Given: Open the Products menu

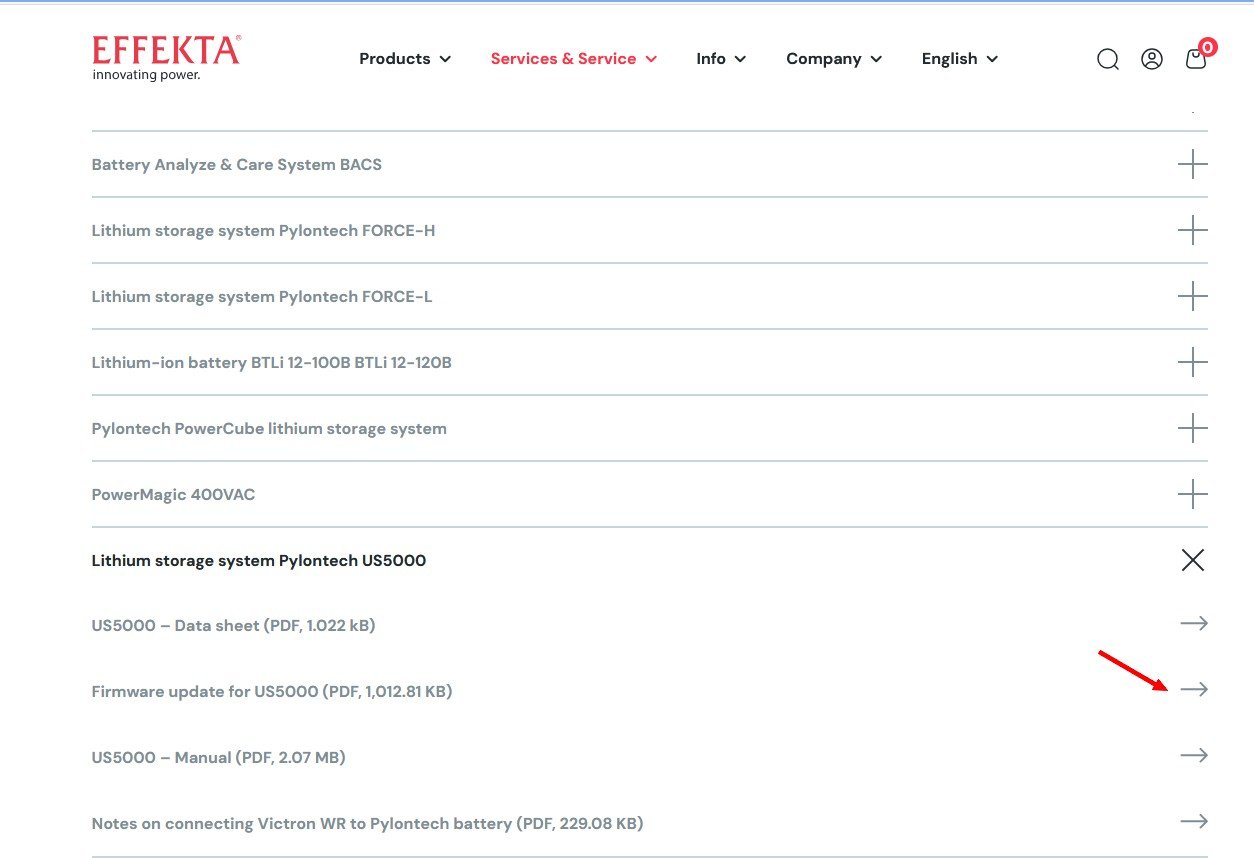Looking at the screenshot, I should [x=405, y=59].
